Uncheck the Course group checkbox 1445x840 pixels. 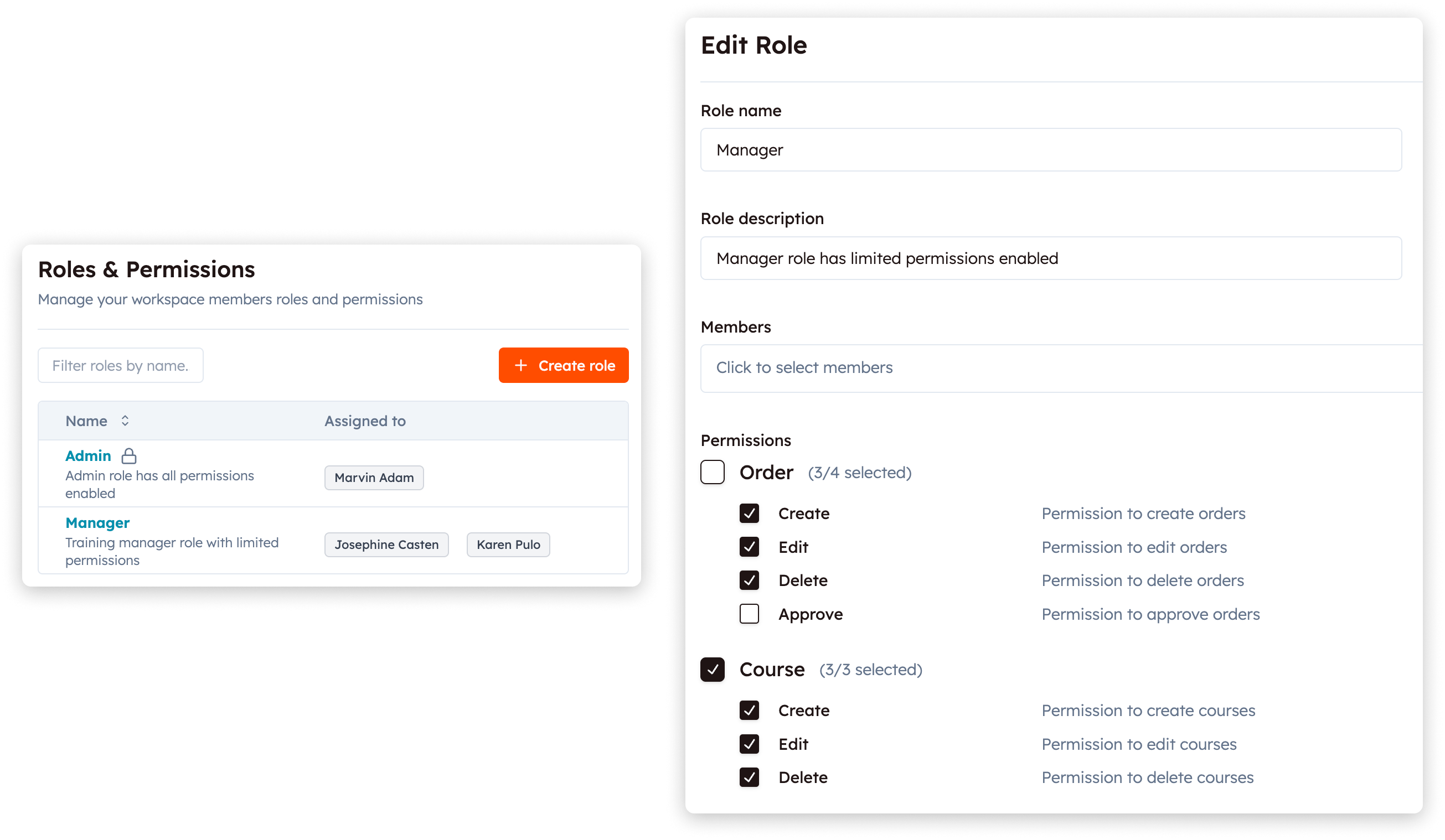coord(712,669)
